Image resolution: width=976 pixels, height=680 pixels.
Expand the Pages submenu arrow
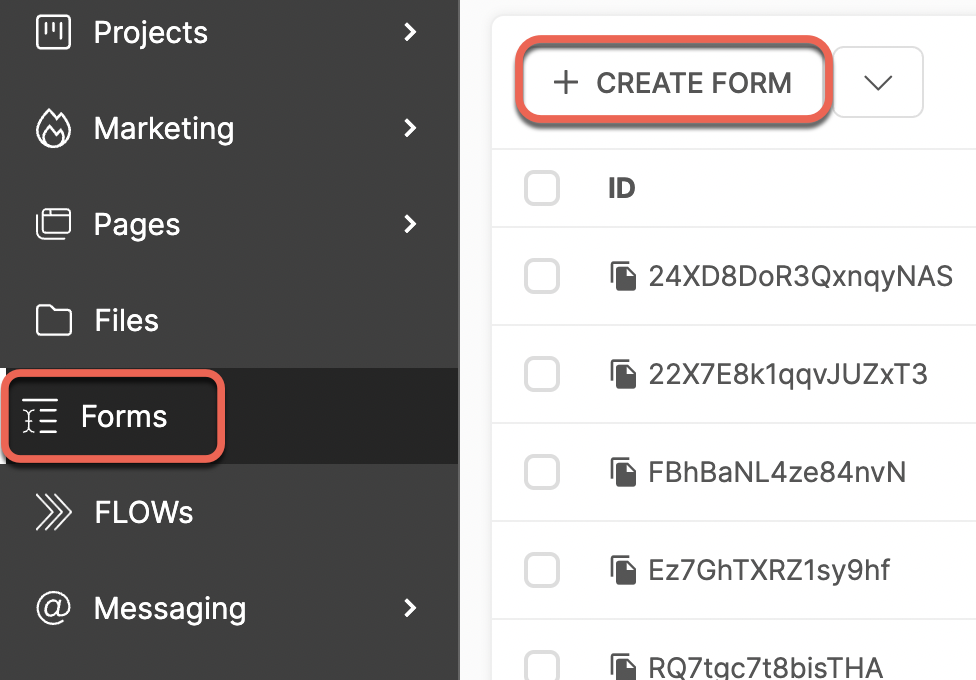[x=410, y=224]
